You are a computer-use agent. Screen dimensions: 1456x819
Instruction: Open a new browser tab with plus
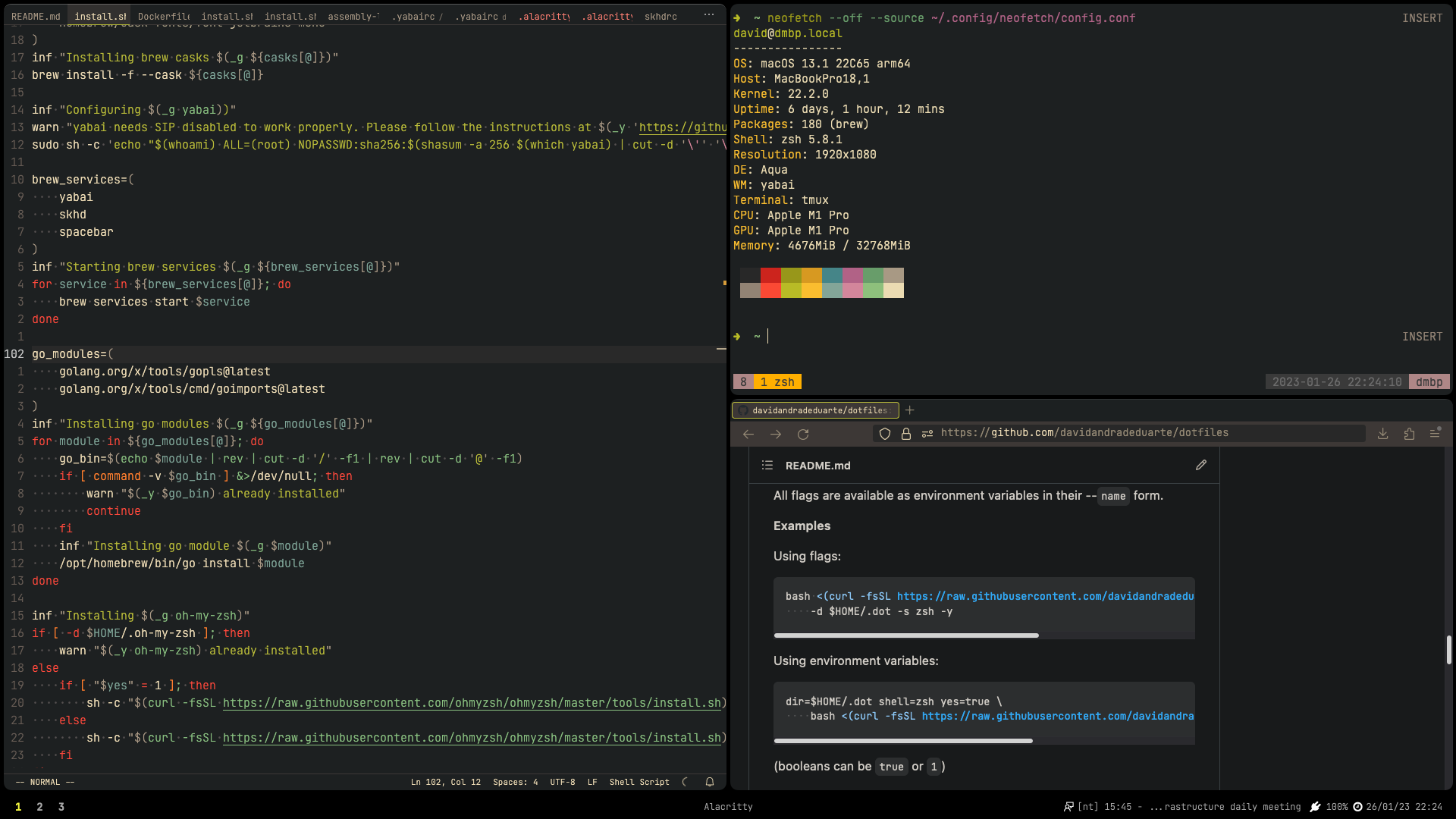pyautogui.click(x=910, y=410)
